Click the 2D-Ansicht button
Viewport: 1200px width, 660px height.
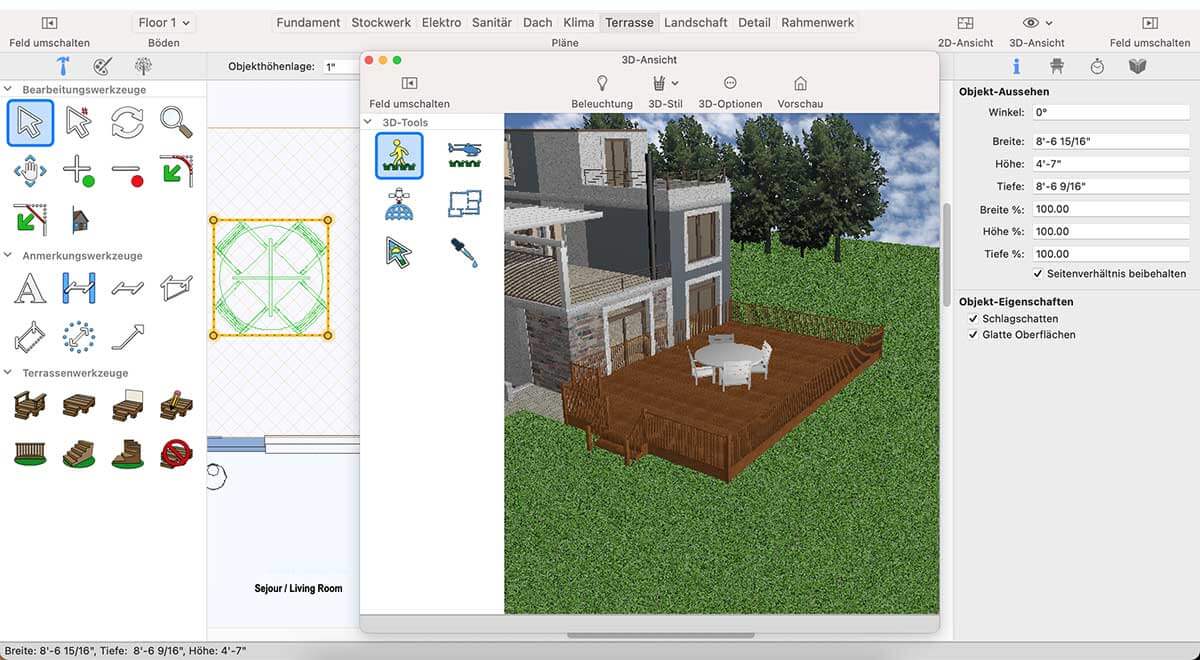click(x=965, y=30)
